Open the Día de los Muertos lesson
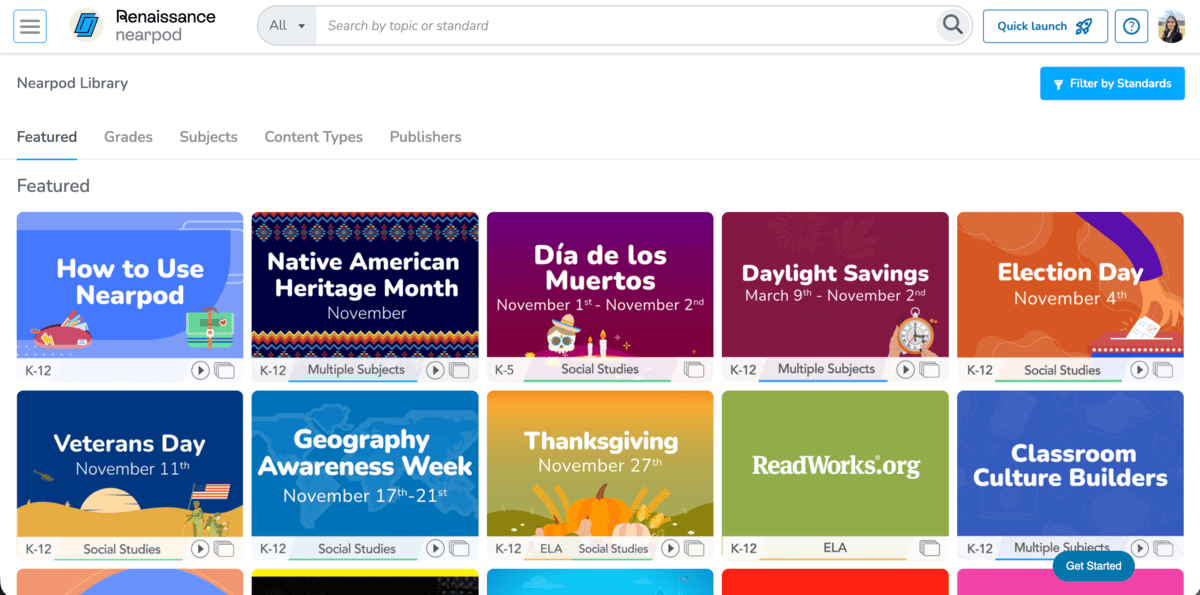Screen dimensions: 1200x595 tap(600, 285)
